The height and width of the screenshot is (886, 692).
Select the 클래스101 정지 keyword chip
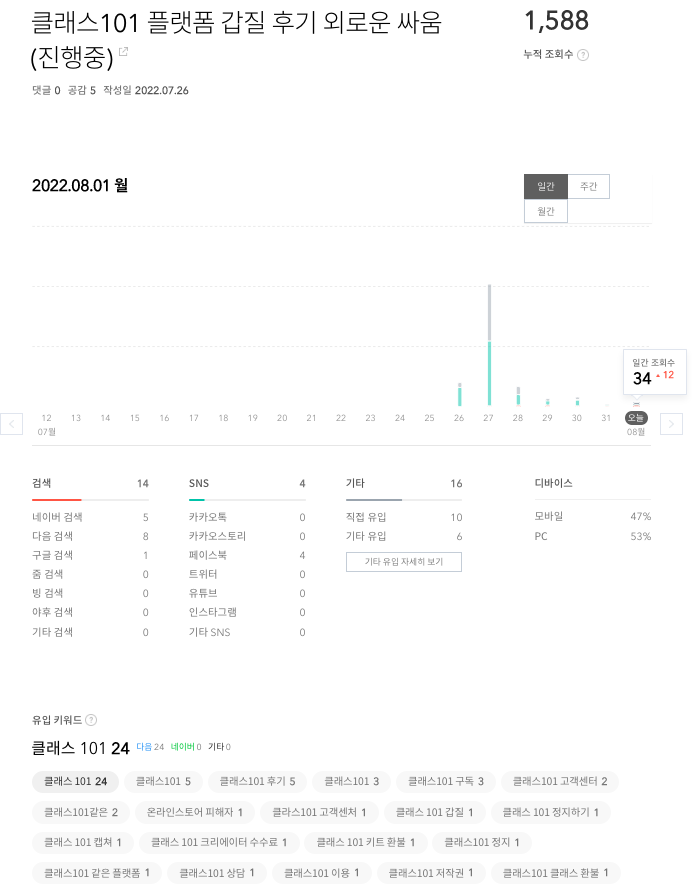[x=481, y=842]
